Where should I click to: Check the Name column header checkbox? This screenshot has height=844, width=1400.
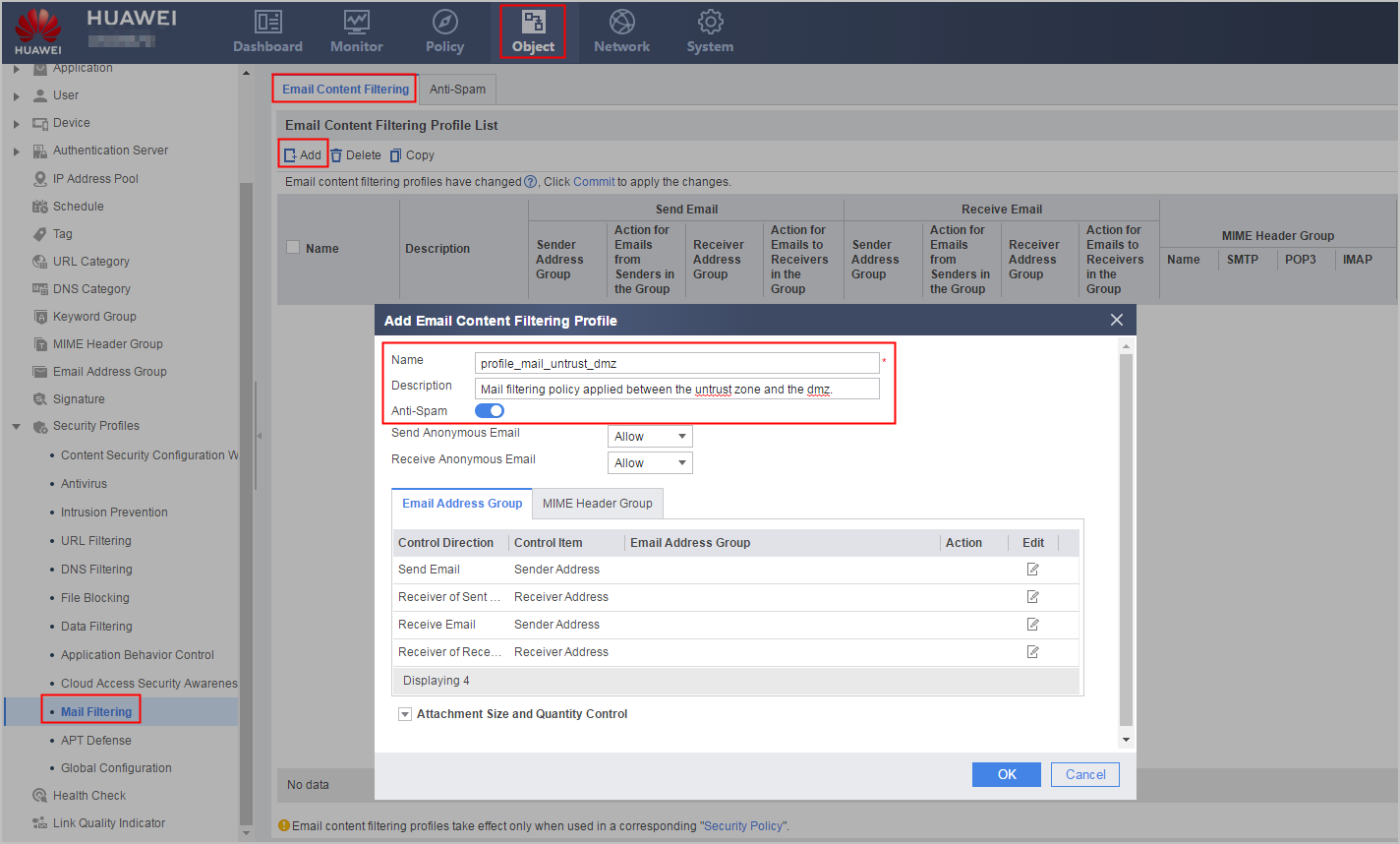coord(293,248)
